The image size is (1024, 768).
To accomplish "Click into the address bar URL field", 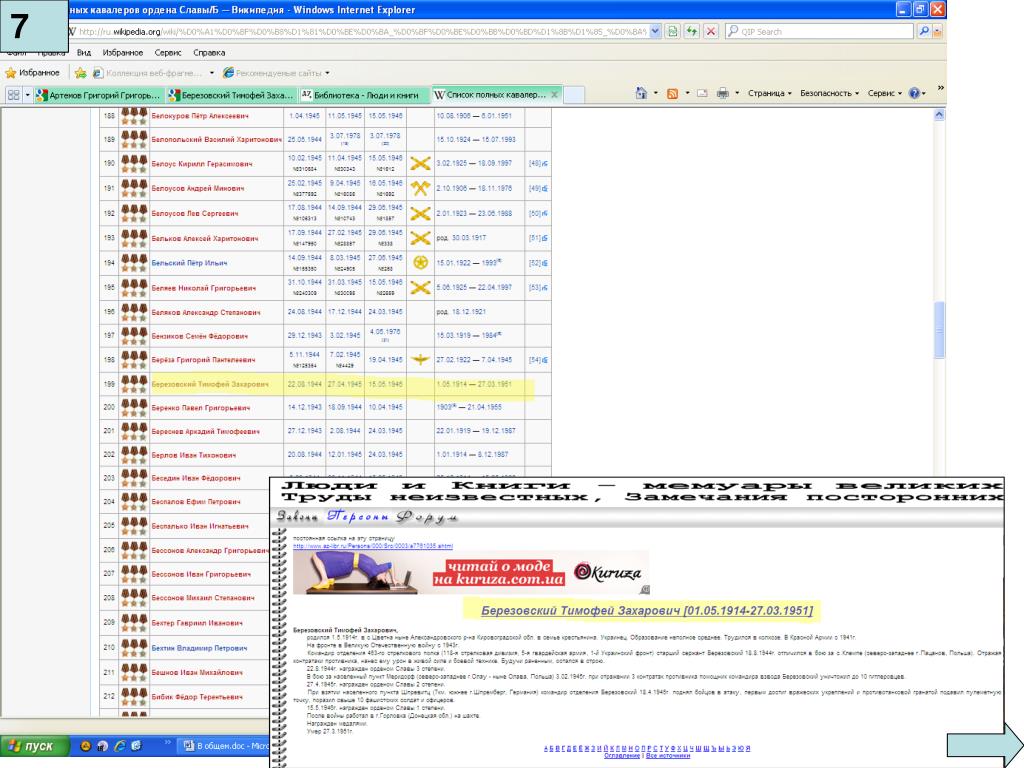I will point(362,31).
